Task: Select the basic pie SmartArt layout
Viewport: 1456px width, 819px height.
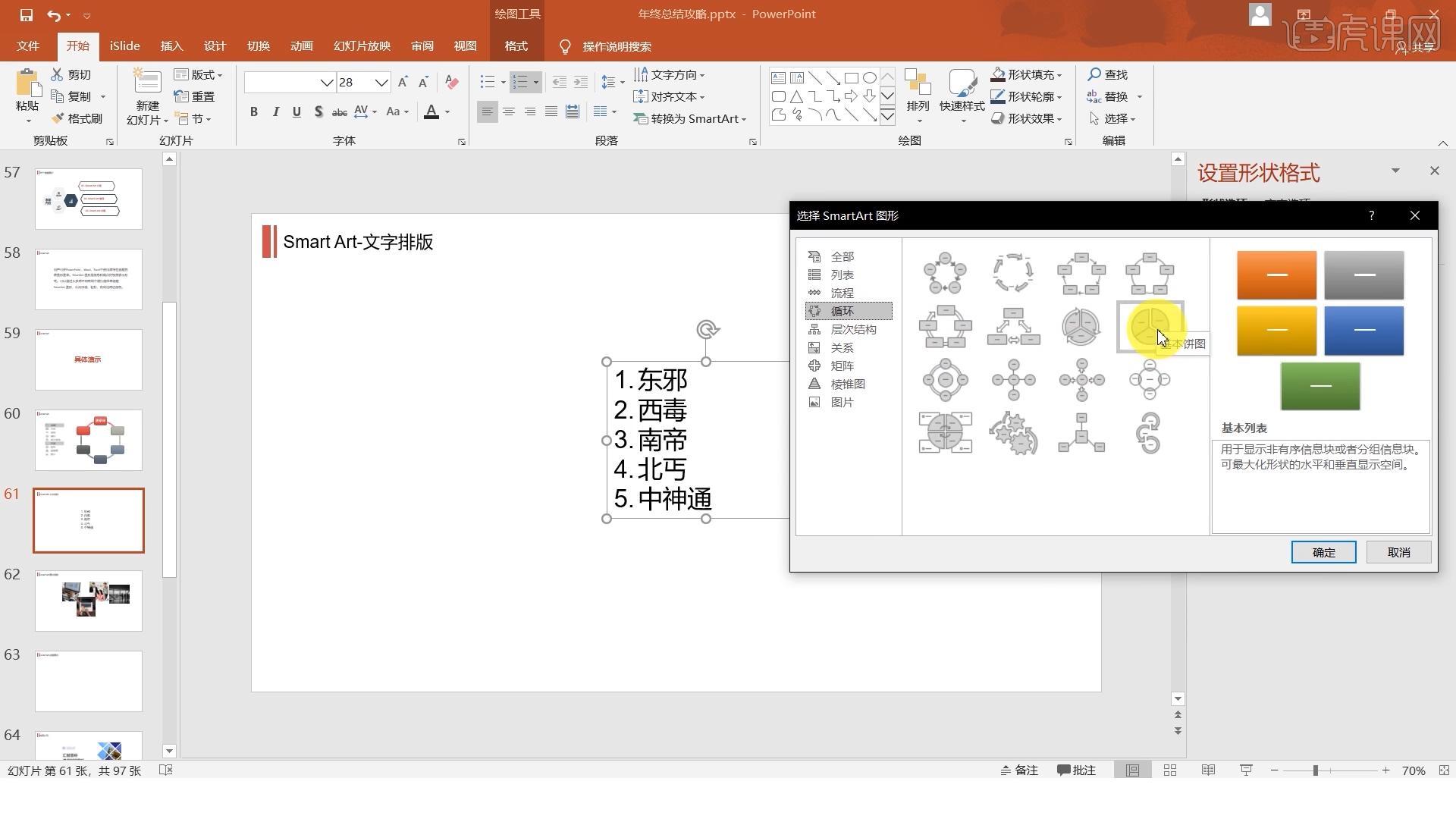Action: tap(1150, 327)
